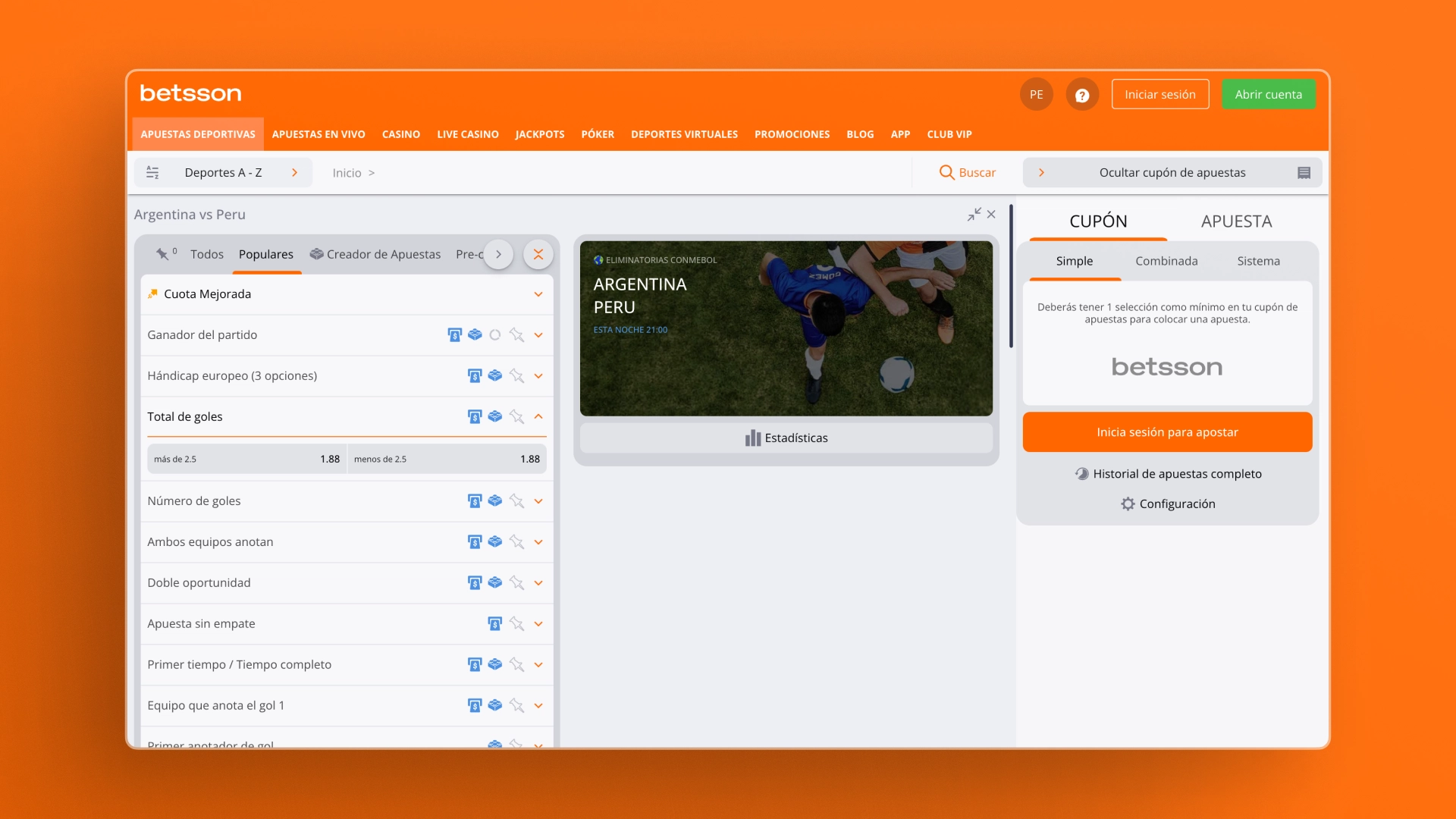Pin the Apuesta sin empate market
Viewport: 1456px width, 819px height.
[x=516, y=623]
